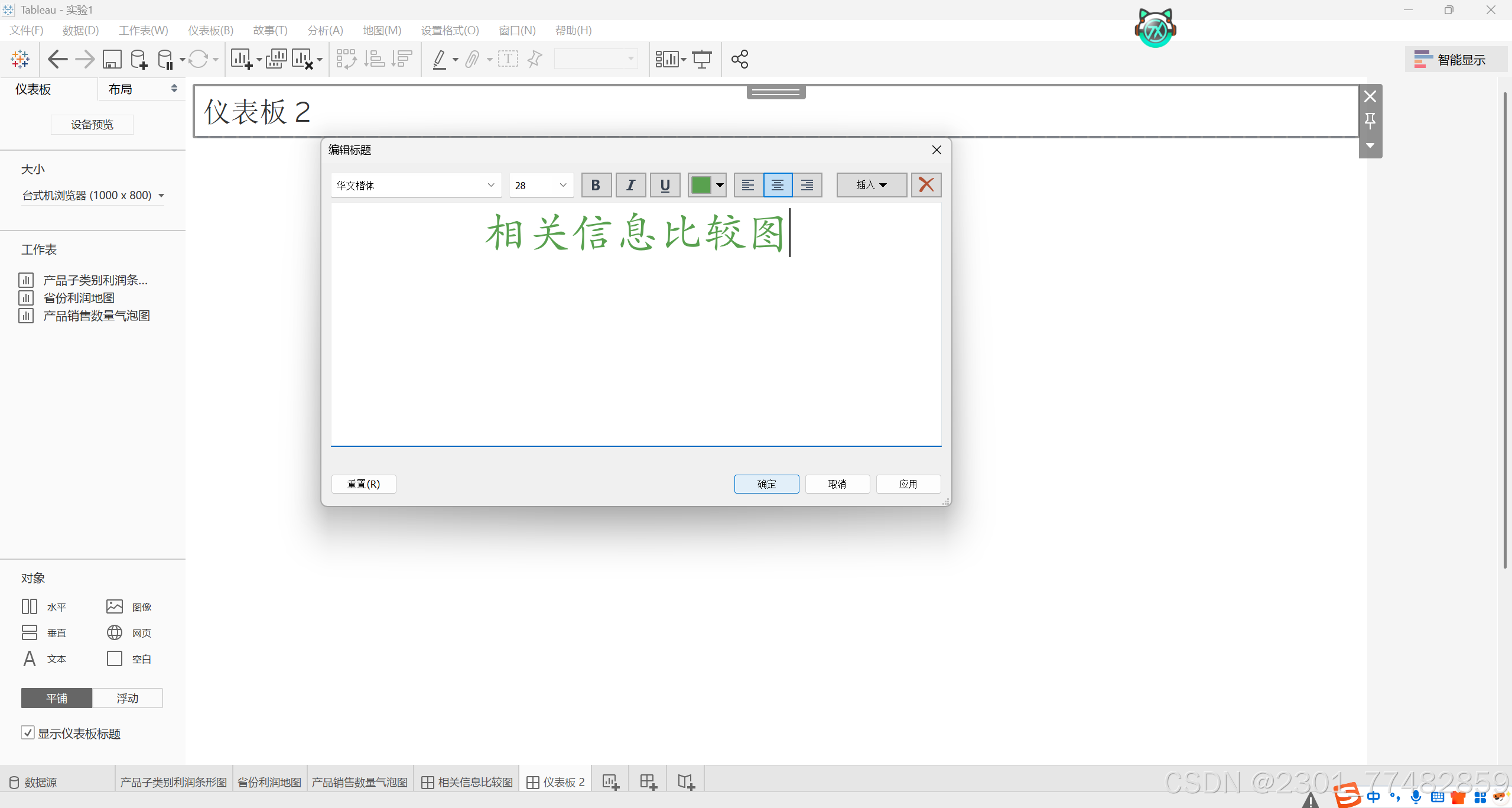Toggle italic formatting in title editor

[x=630, y=185]
